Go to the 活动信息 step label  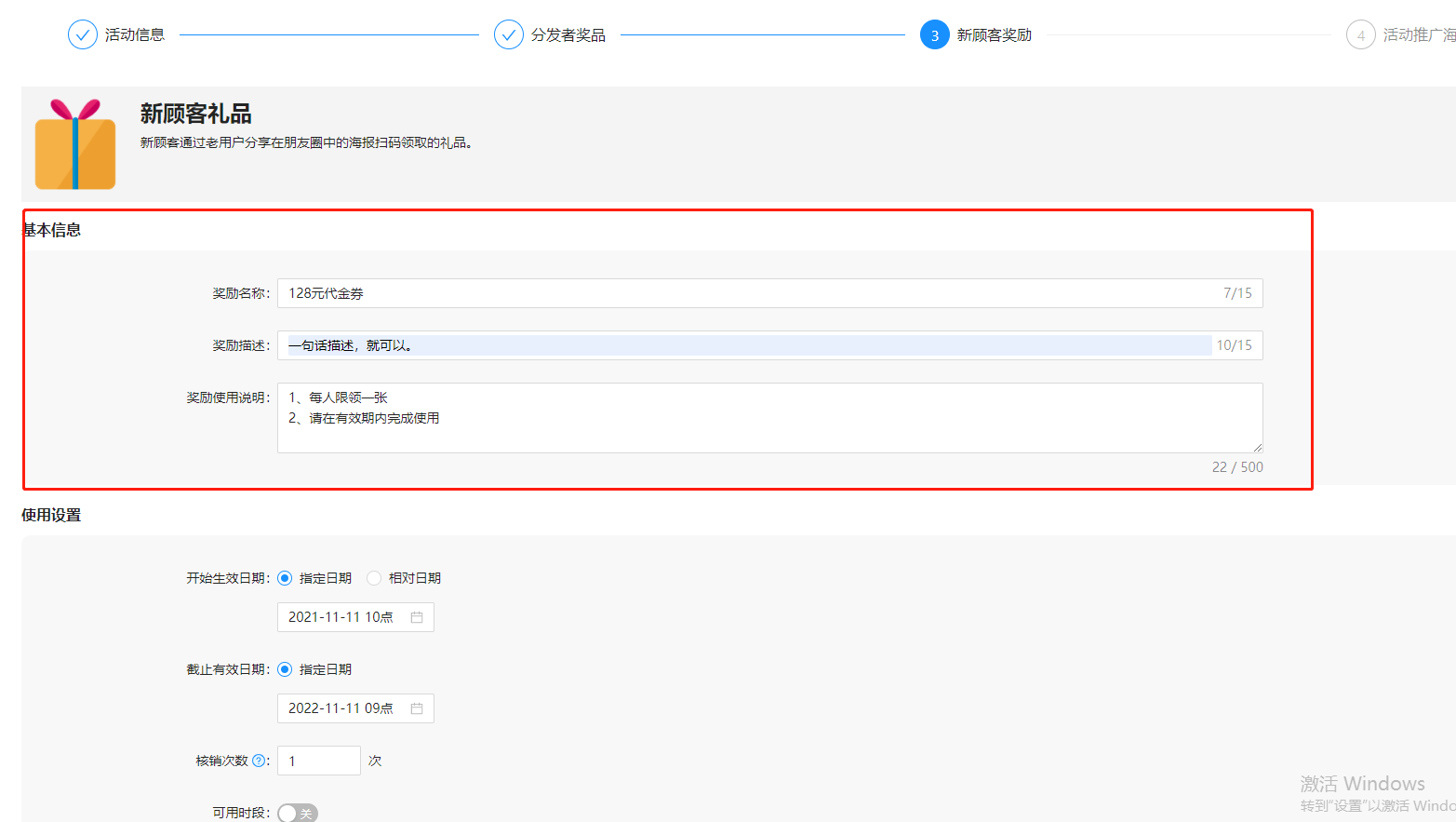click(x=135, y=35)
